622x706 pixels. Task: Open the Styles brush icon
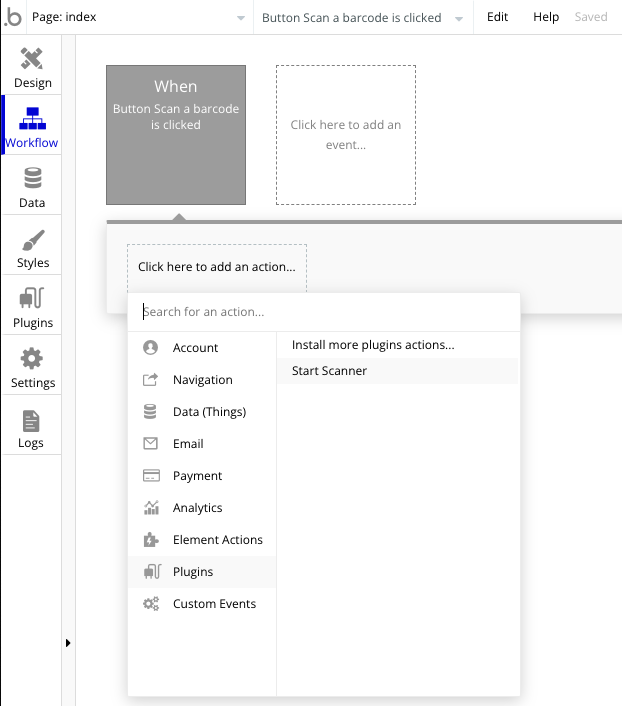coord(33,240)
